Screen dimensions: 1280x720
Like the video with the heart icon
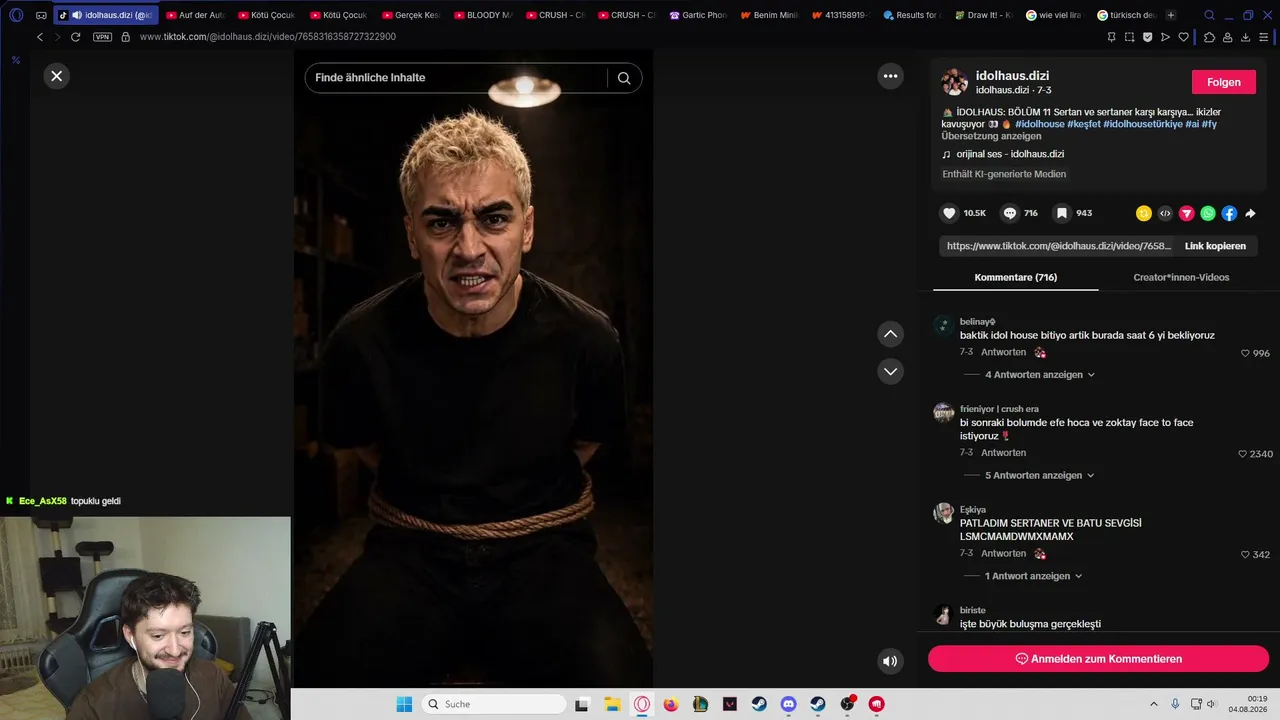pos(949,213)
